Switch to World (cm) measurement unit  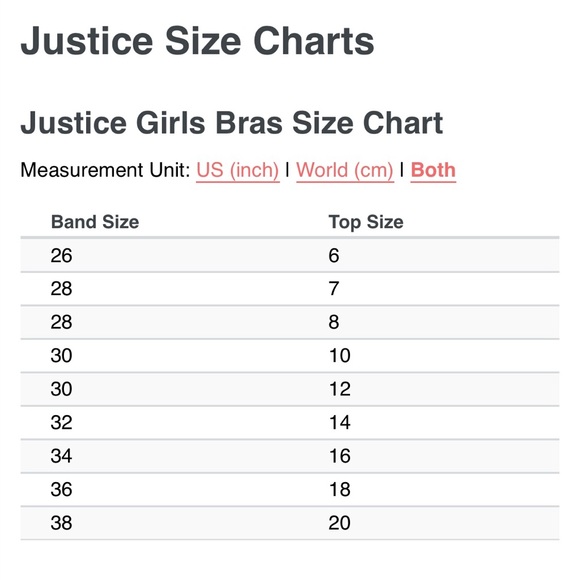pyautogui.click(x=345, y=171)
